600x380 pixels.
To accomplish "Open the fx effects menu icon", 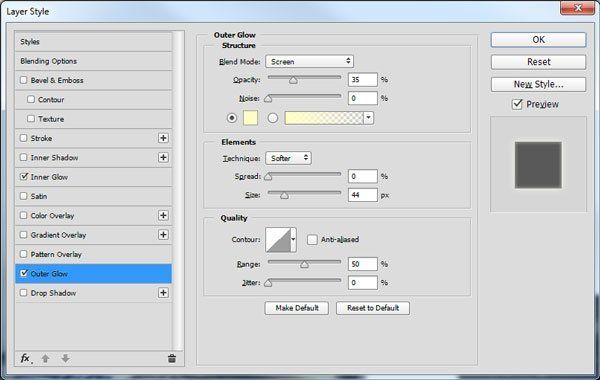I will (x=26, y=359).
